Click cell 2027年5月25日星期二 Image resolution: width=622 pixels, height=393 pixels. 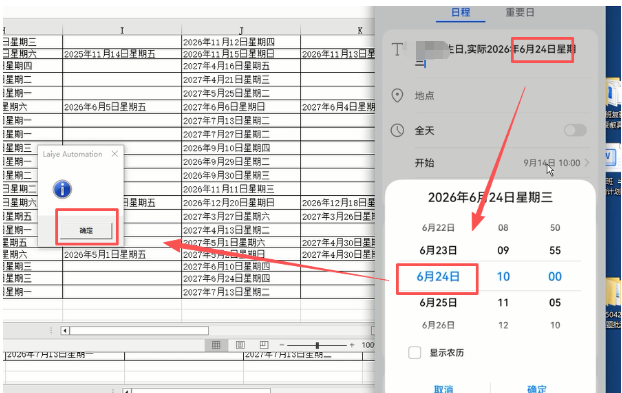pyautogui.click(x=241, y=93)
